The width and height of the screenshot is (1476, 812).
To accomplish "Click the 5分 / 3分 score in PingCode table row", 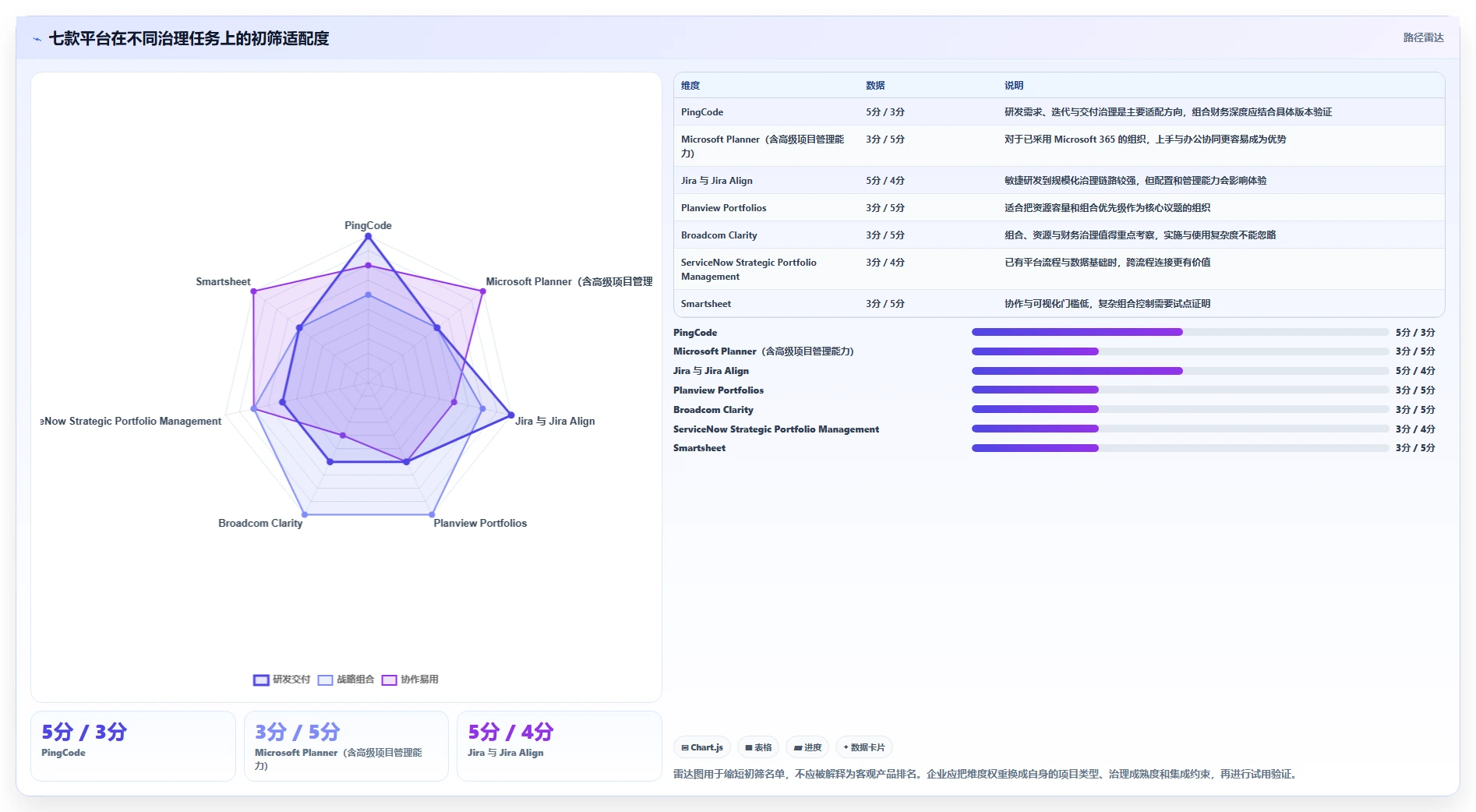I will (885, 112).
